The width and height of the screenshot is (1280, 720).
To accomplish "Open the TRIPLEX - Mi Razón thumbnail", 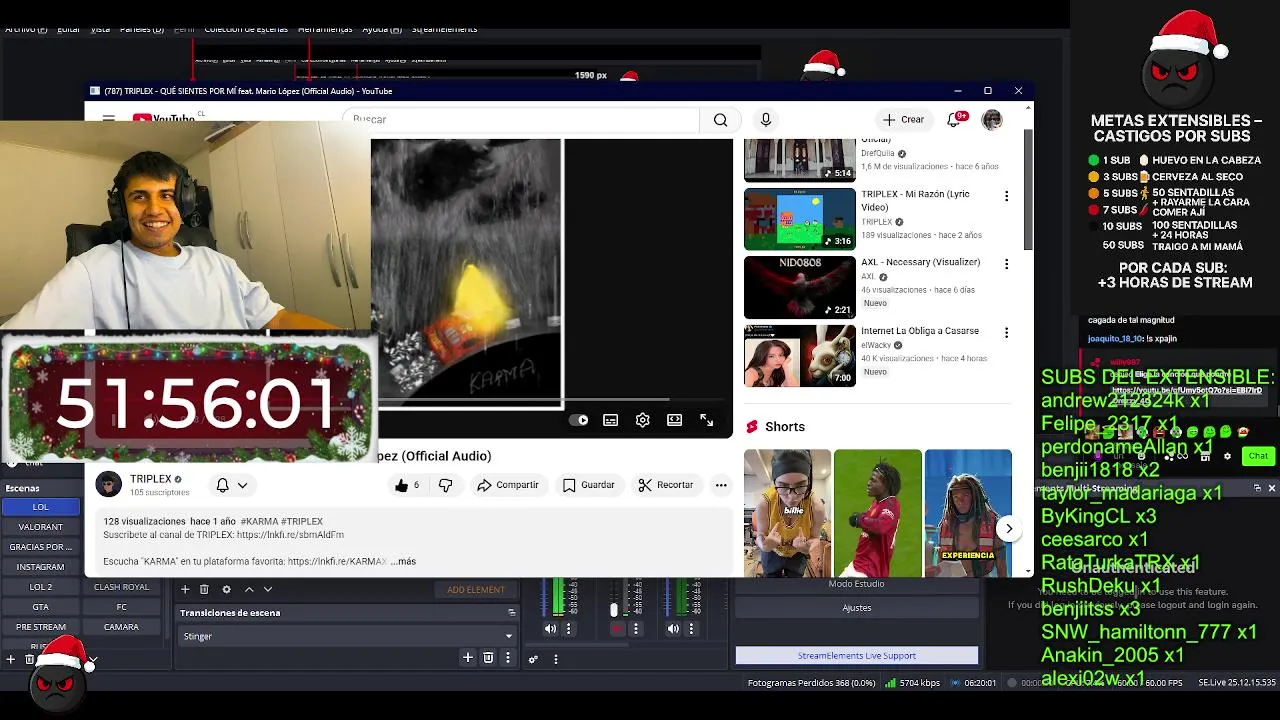I will point(800,219).
